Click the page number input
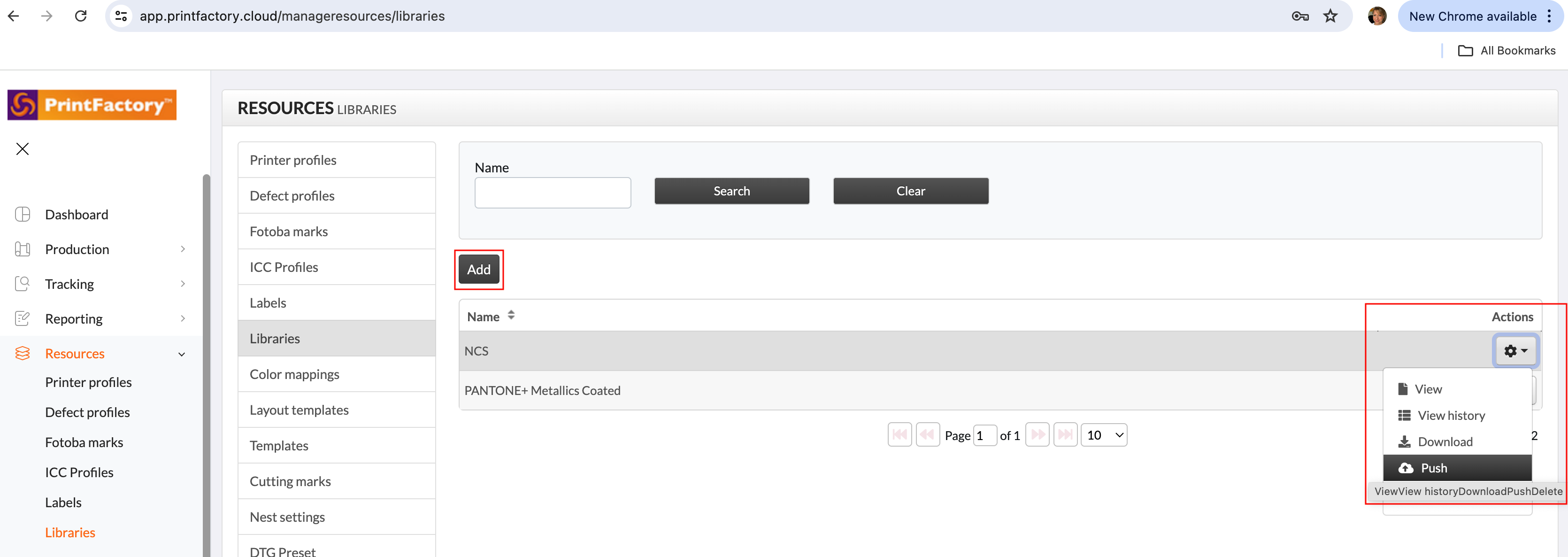The height and width of the screenshot is (557, 1568). pyautogui.click(x=984, y=435)
